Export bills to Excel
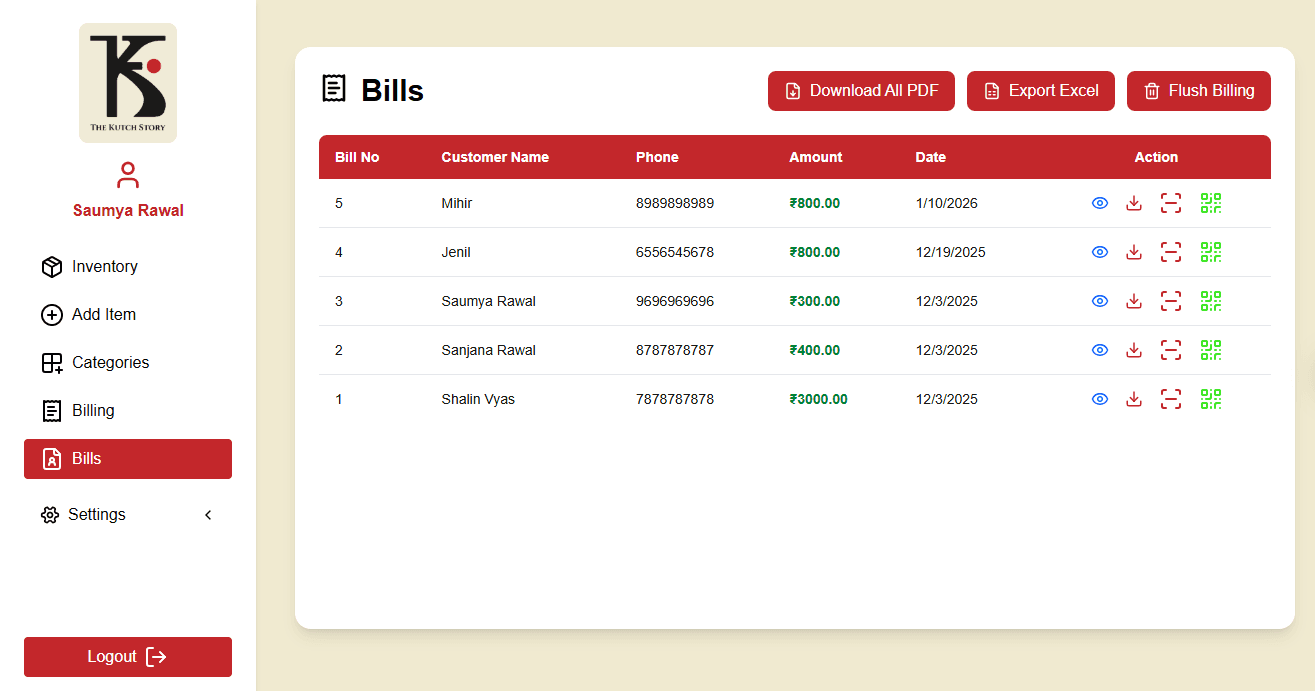This screenshot has width=1315, height=691. coord(1041,91)
